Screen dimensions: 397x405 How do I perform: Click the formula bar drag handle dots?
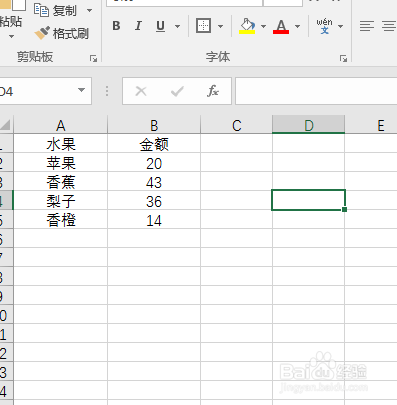[x=107, y=91]
